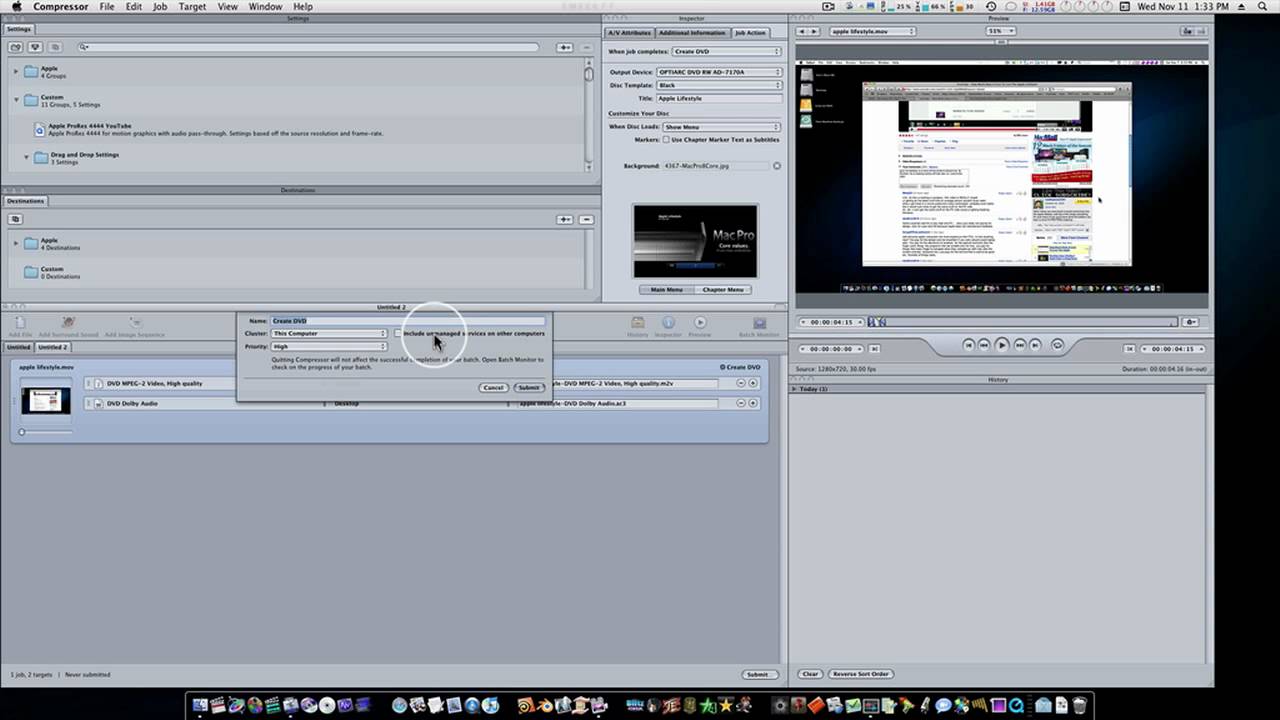Click the remove destination minus button
1280x720 pixels.
[x=586, y=219]
